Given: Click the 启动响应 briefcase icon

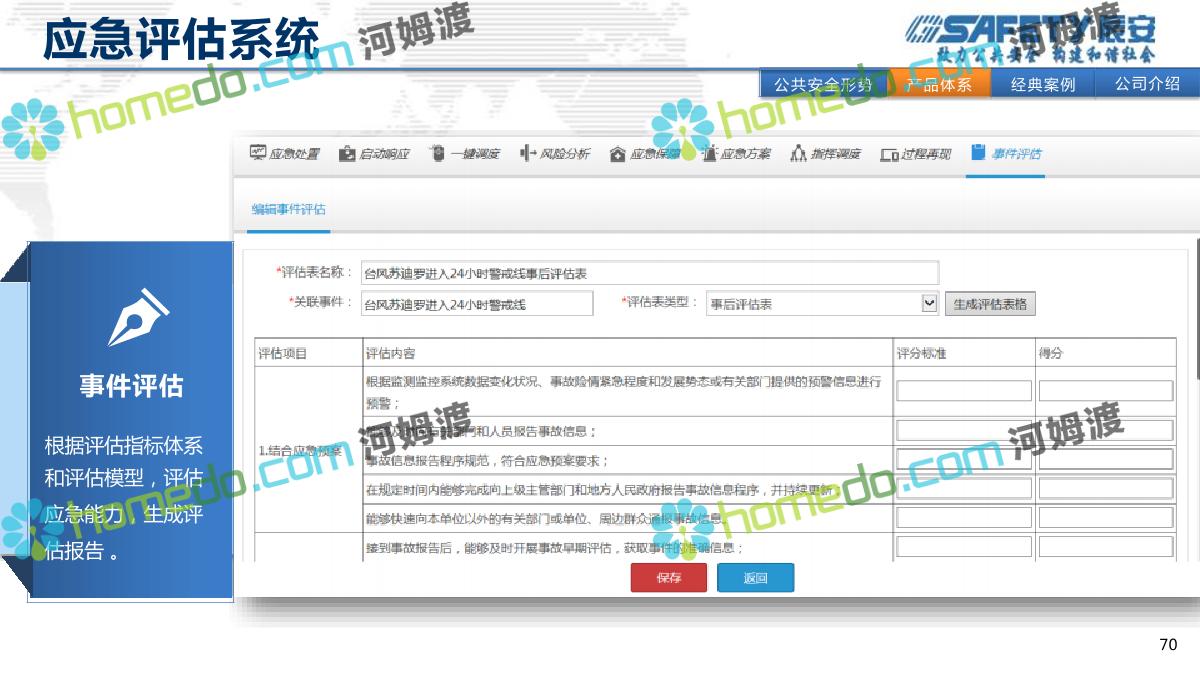Looking at the screenshot, I should pos(347,153).
